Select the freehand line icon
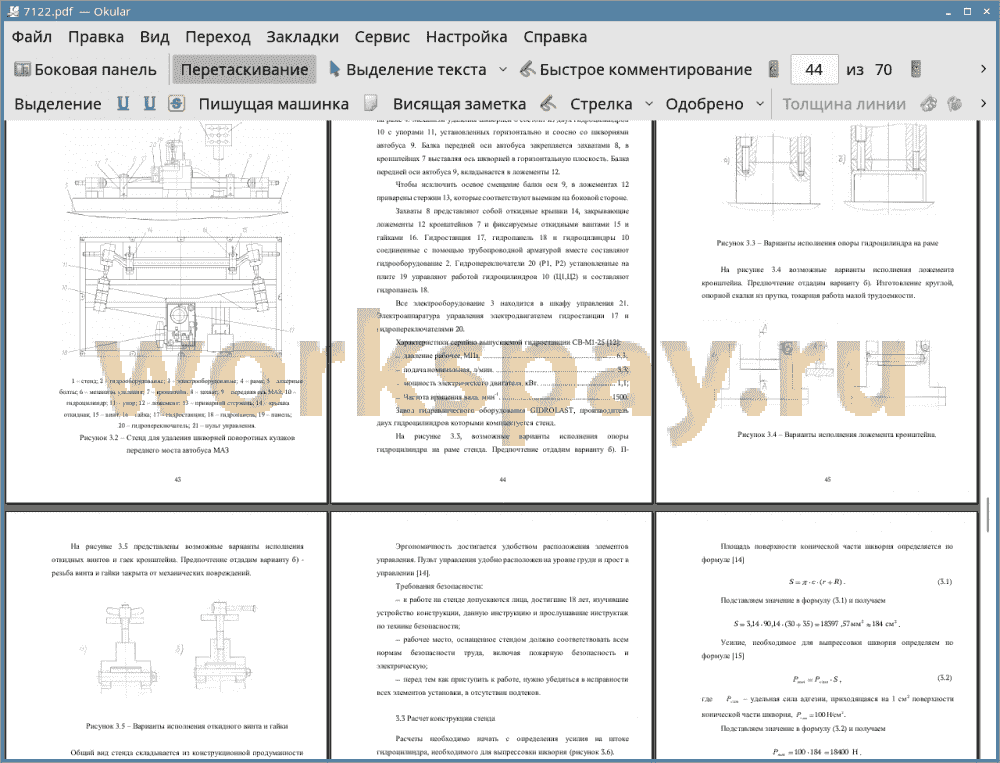 pyautogui.click(x=548, y=103)
